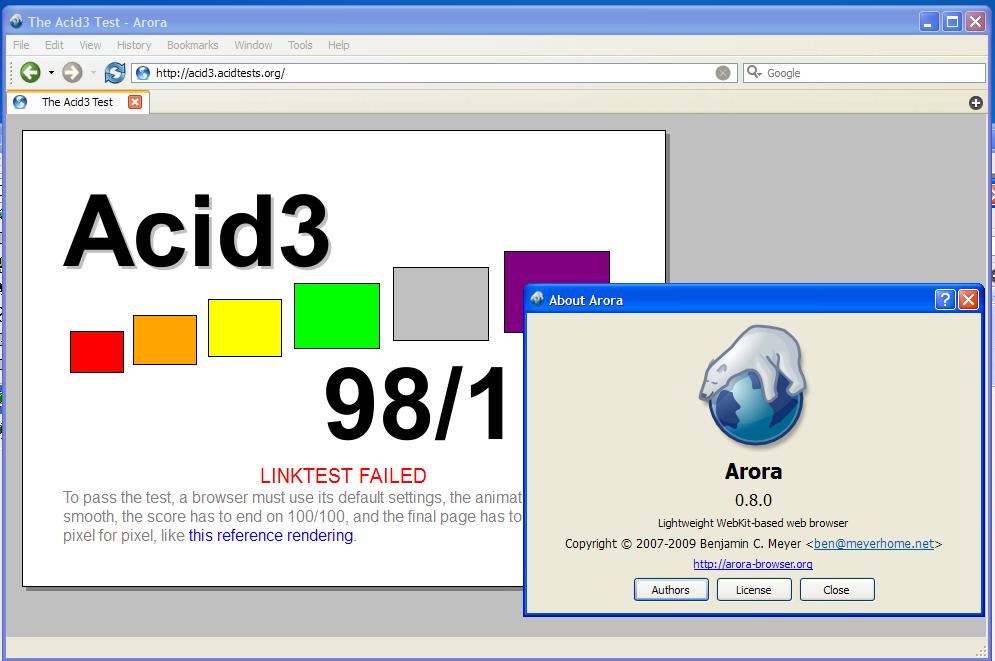Reload the Acid3 page with the refresh icon
This screenshot has width=995, height=661.
114,72
